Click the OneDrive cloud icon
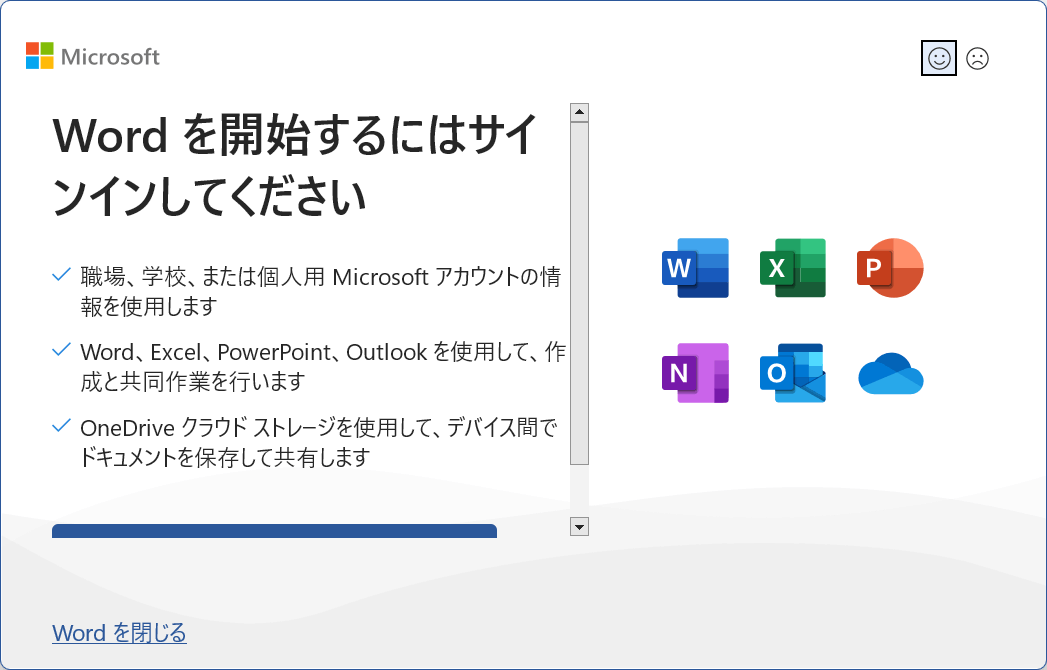This screenshot has width=1047, height=670. coord(891,374)
